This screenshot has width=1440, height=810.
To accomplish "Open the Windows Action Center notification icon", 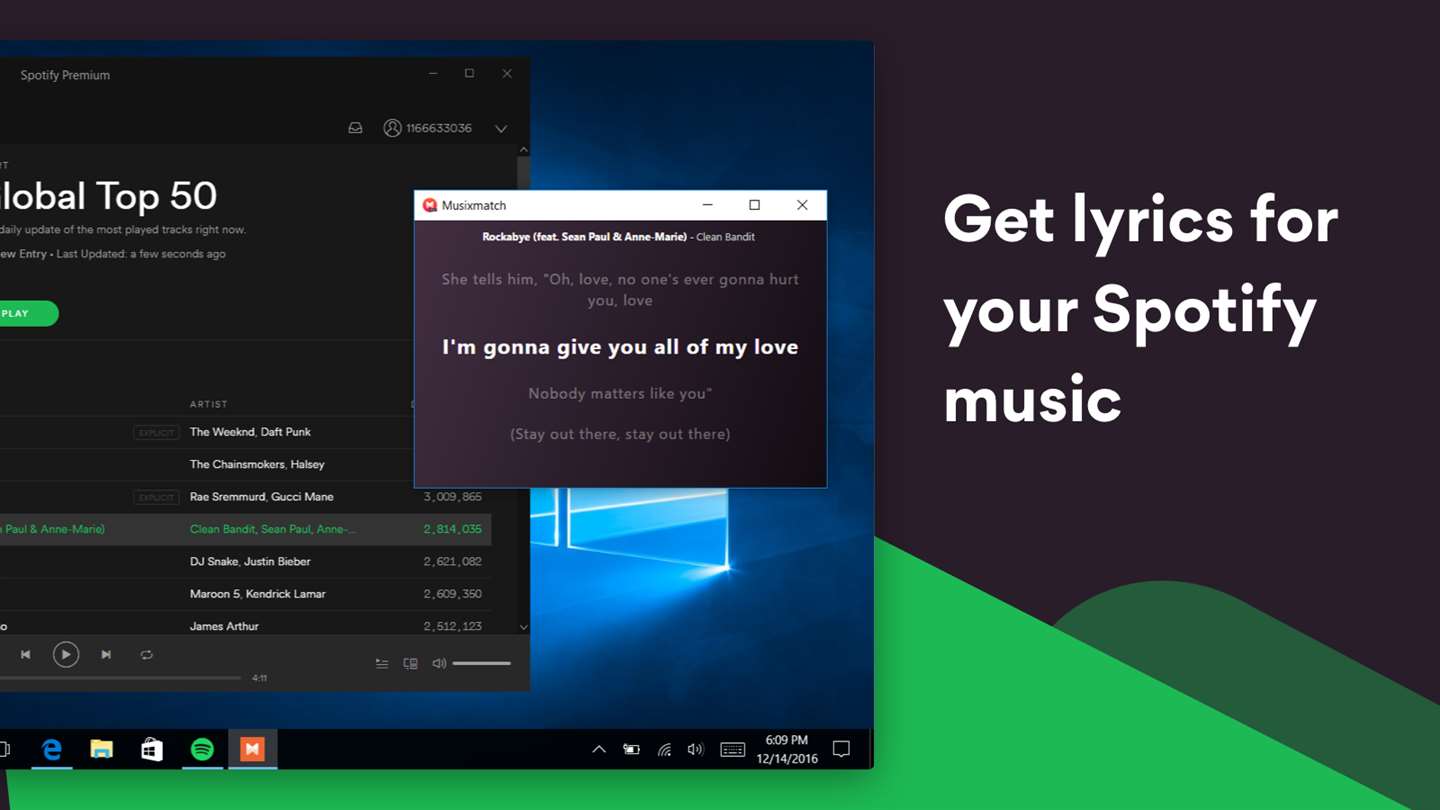I will coord(842,749).
